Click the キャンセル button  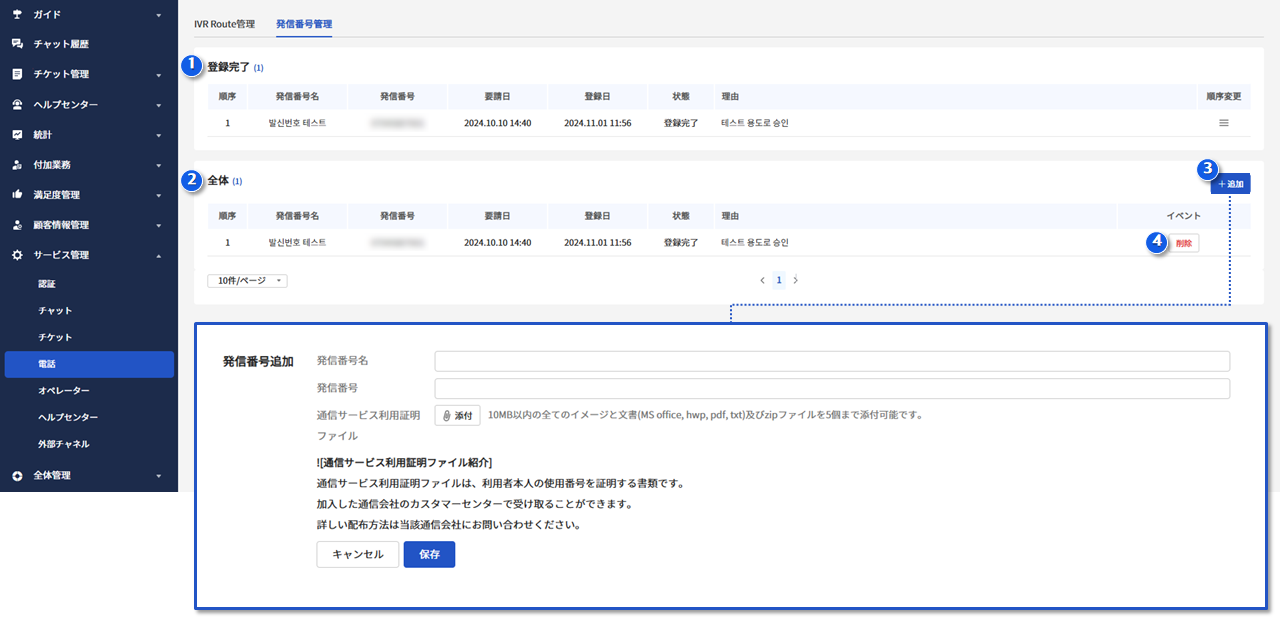(357, 555)
